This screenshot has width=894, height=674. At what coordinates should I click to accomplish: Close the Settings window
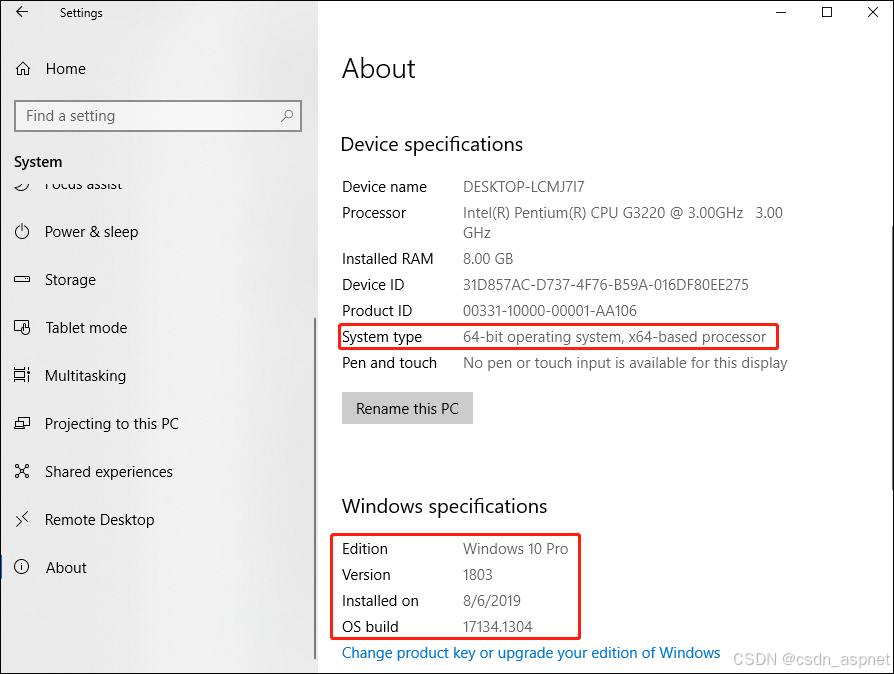(873, 12)
